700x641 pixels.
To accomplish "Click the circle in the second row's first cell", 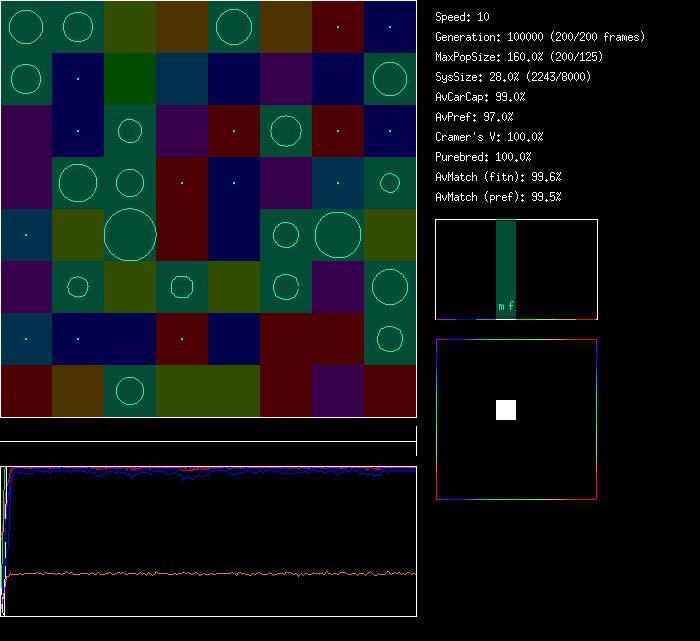I will (26, 79).
